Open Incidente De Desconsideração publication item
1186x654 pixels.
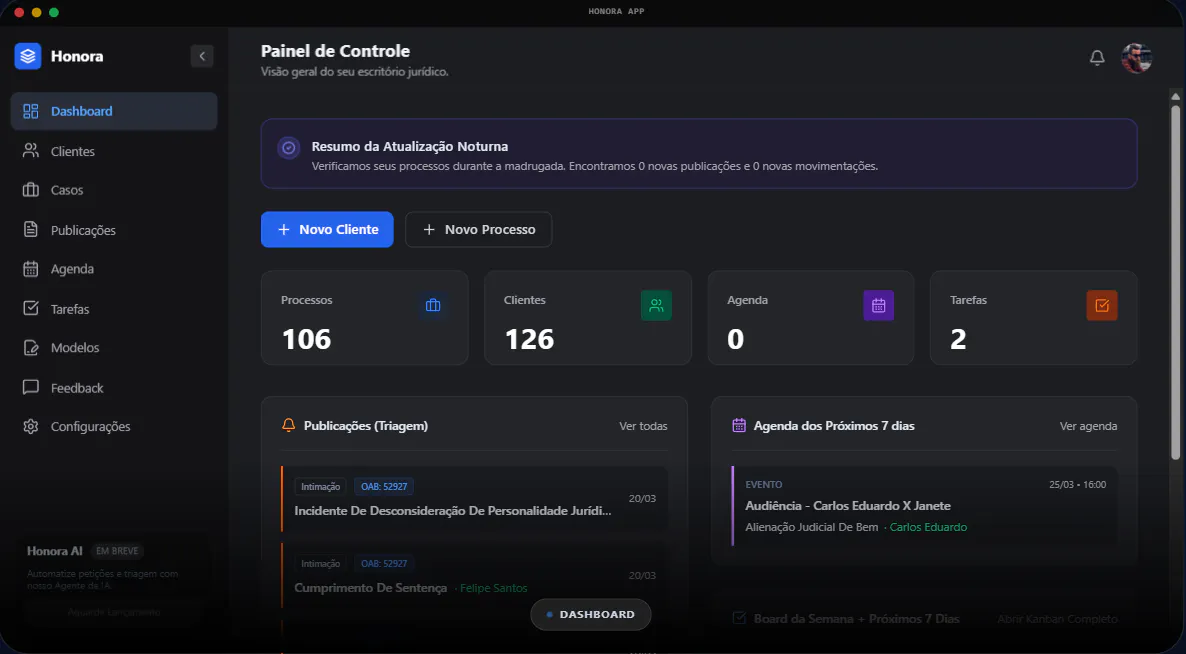(474, 498)
